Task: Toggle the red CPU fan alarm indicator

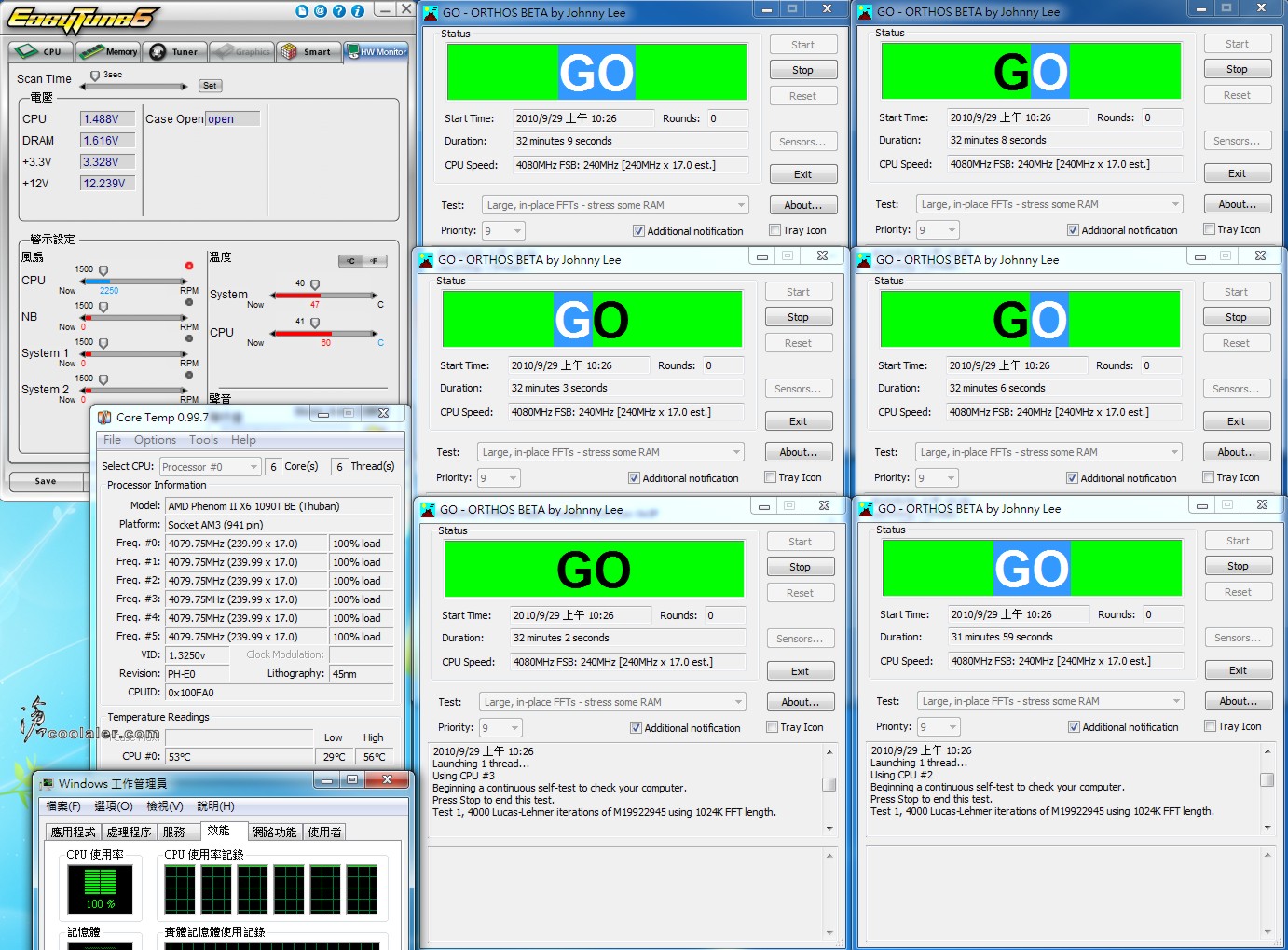Action: tap(189, 266)
